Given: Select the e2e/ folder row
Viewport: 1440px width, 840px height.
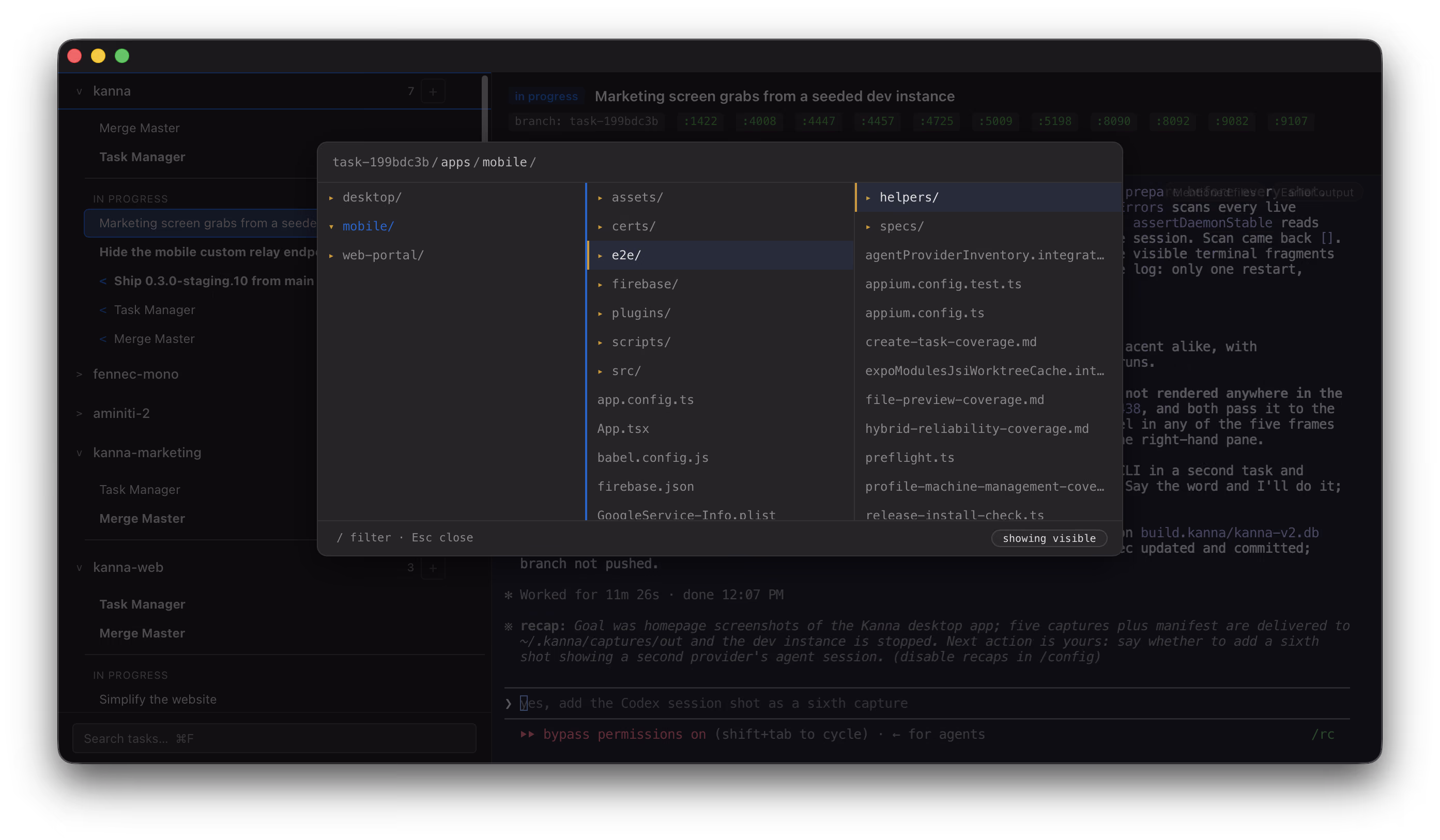Looking at the screenshot, I should pos(721,255).
